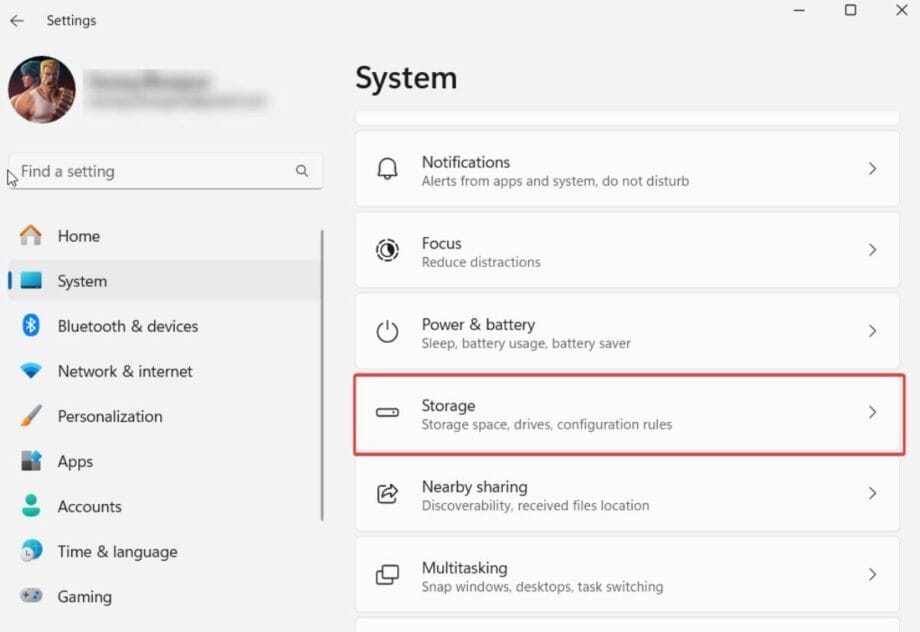Click the Power & battery icon
The image size is (920, 632).
tap(387, 330)
